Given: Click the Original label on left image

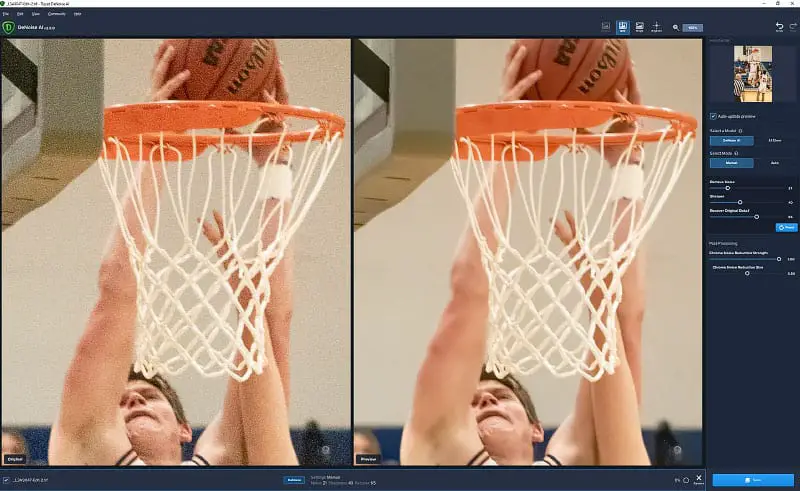Looking at the screenshot, I should point(15,459).
